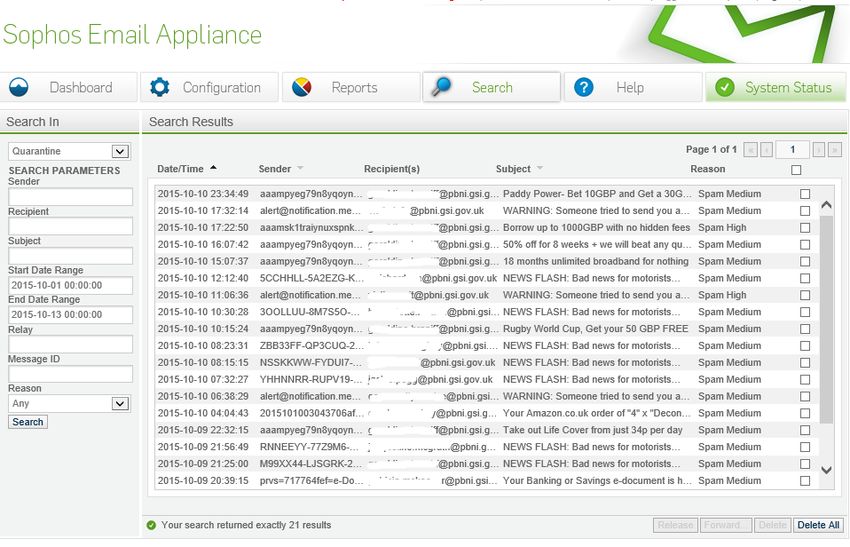The height and width of the screenshot is (547, 850).
Task: Select the Amazon.co.uk order row checkbox
Action: (x=805, y=413)
